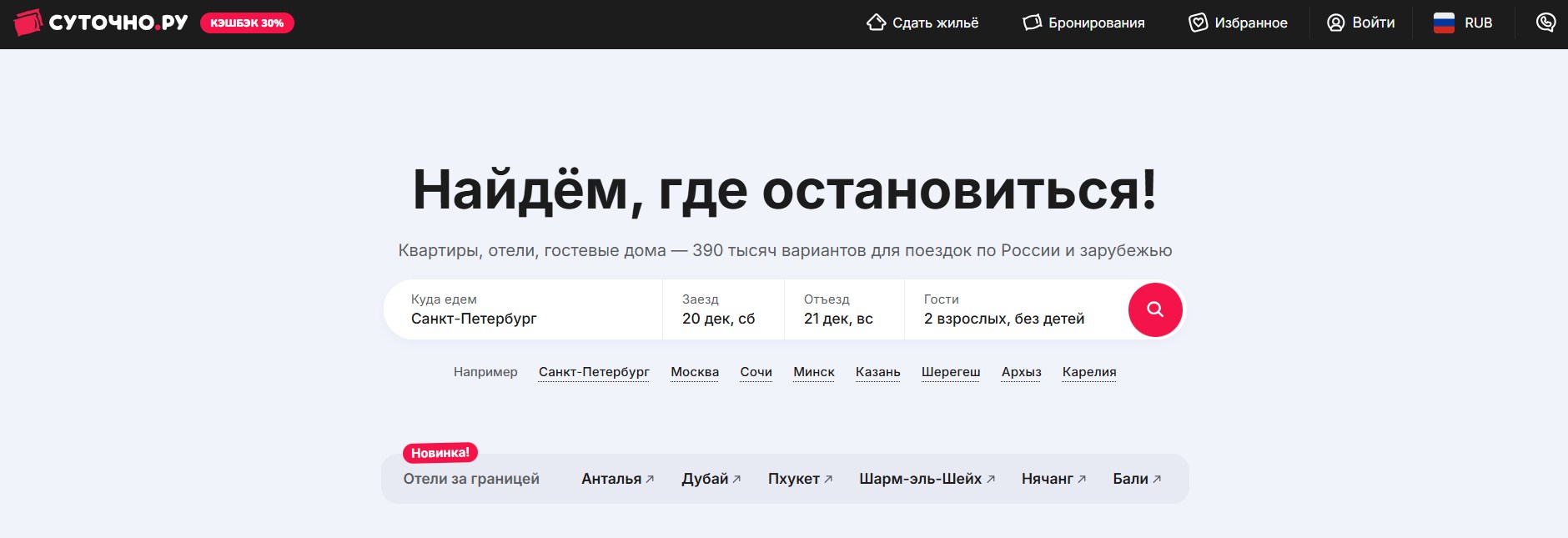This screenshot has width=1568, height=538.
Task: Pick the Архыз suggestion
Action: (1022, 372)
